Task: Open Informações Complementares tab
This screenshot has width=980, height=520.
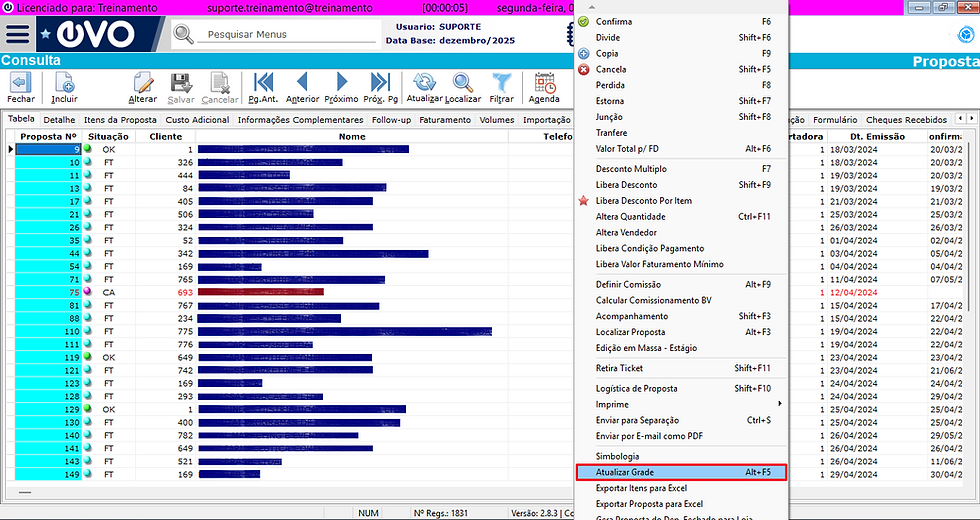Action: (x=301, y=119)
